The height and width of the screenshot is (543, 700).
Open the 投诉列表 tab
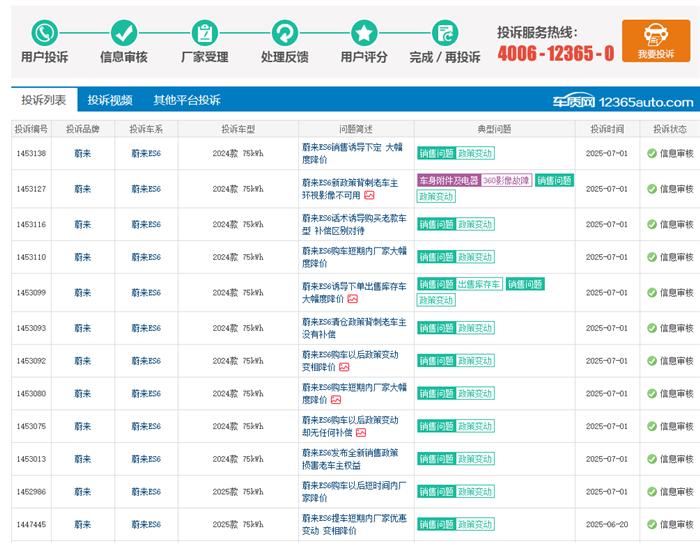pyautogui.click(x=44, y=100)
